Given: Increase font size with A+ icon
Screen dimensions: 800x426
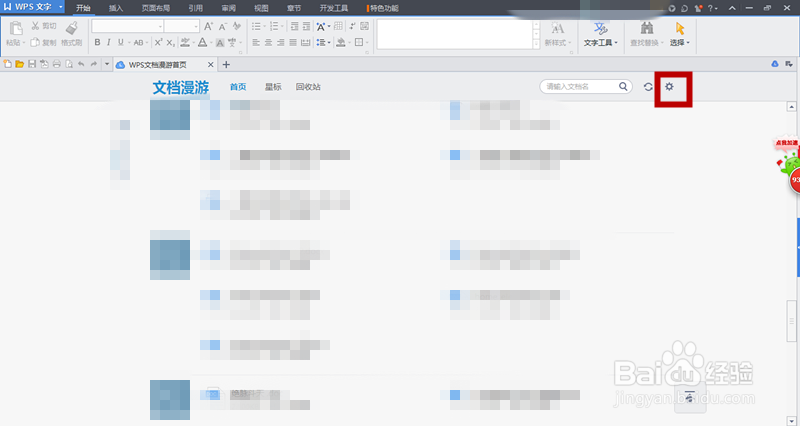Looking at the screenshot, I should click(x=208, y=26).
